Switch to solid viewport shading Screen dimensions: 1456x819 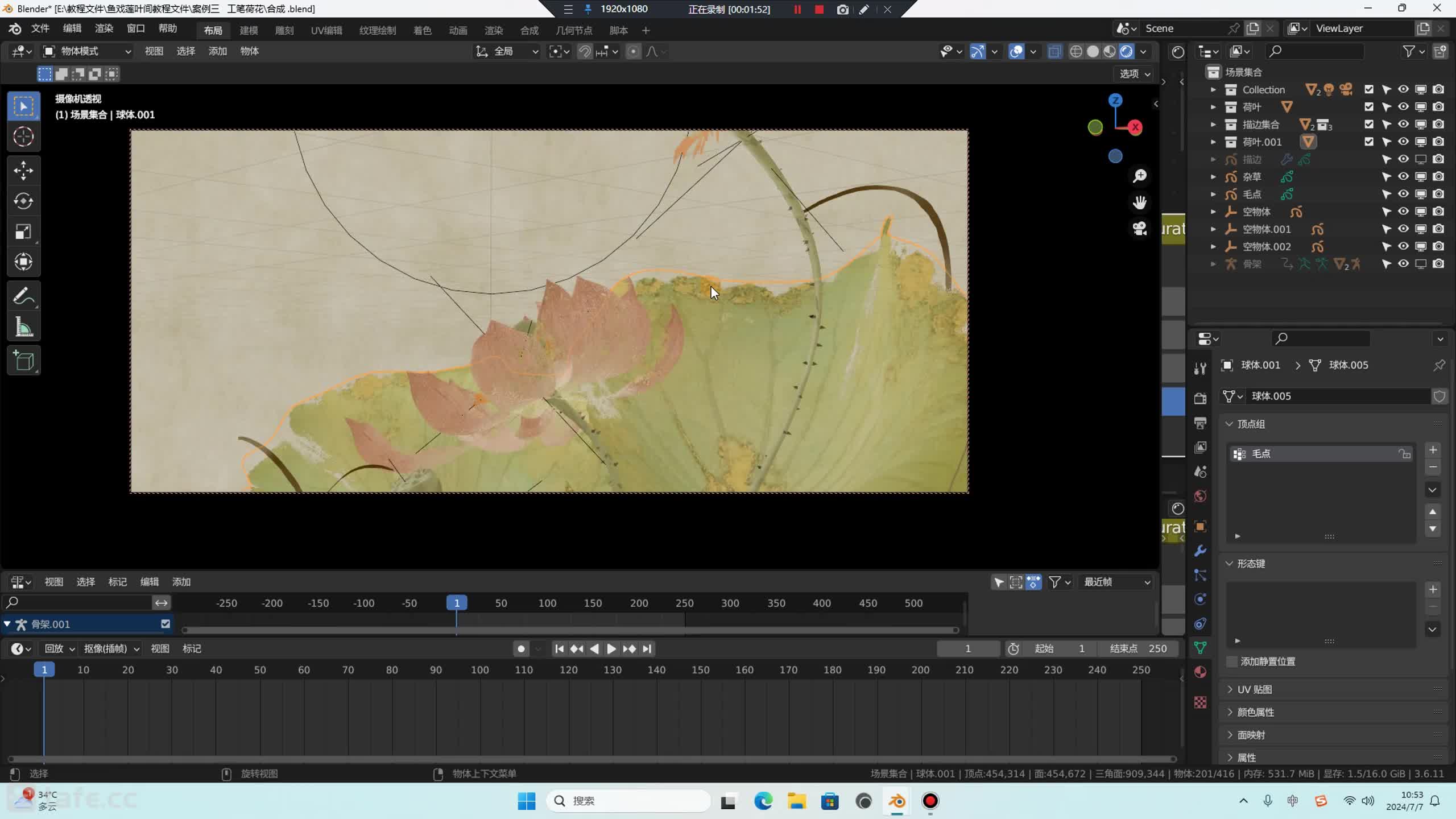point(1093,51)
